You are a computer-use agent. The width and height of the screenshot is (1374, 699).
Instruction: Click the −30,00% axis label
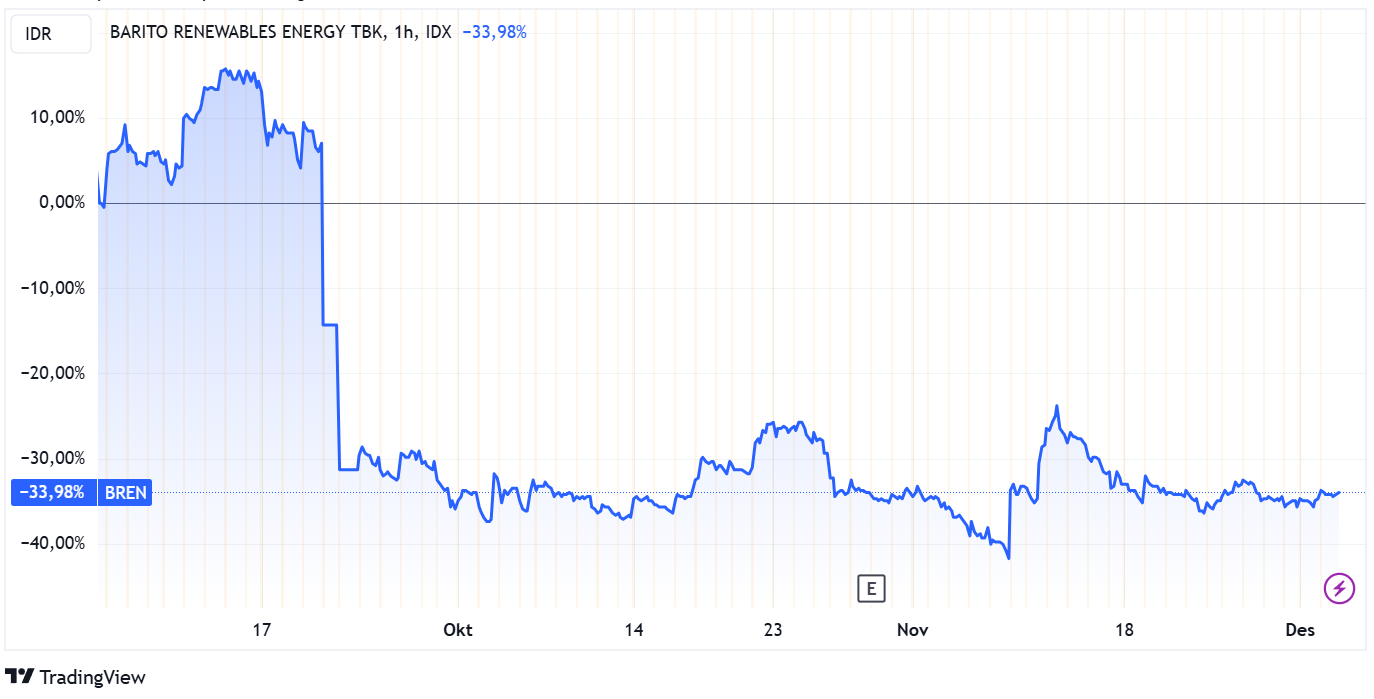click(53, 458)
